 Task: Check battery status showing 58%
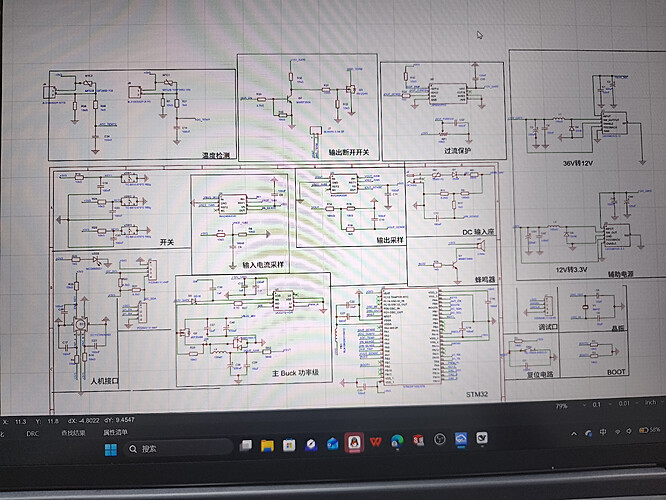click(649, 430)
